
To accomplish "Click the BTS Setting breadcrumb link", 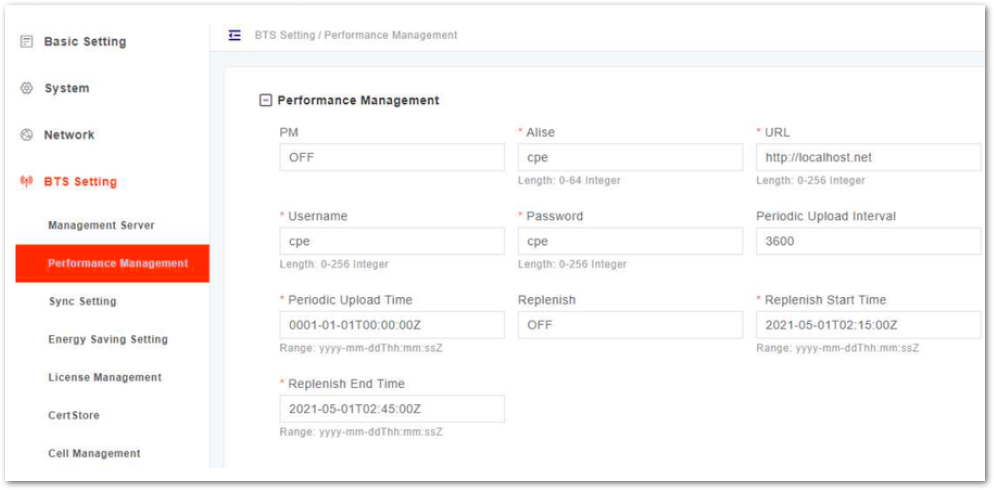I will pyautogui.click(x=285, y=35).
